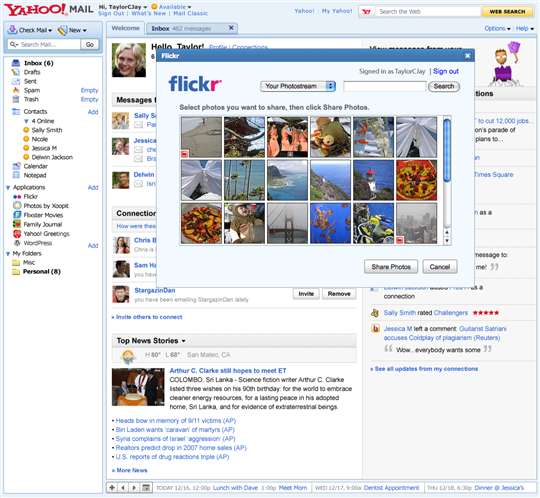Open the Misc folder icon
Image resolution: width=540 pixels, height=498 pixels.
coord(16,262)
